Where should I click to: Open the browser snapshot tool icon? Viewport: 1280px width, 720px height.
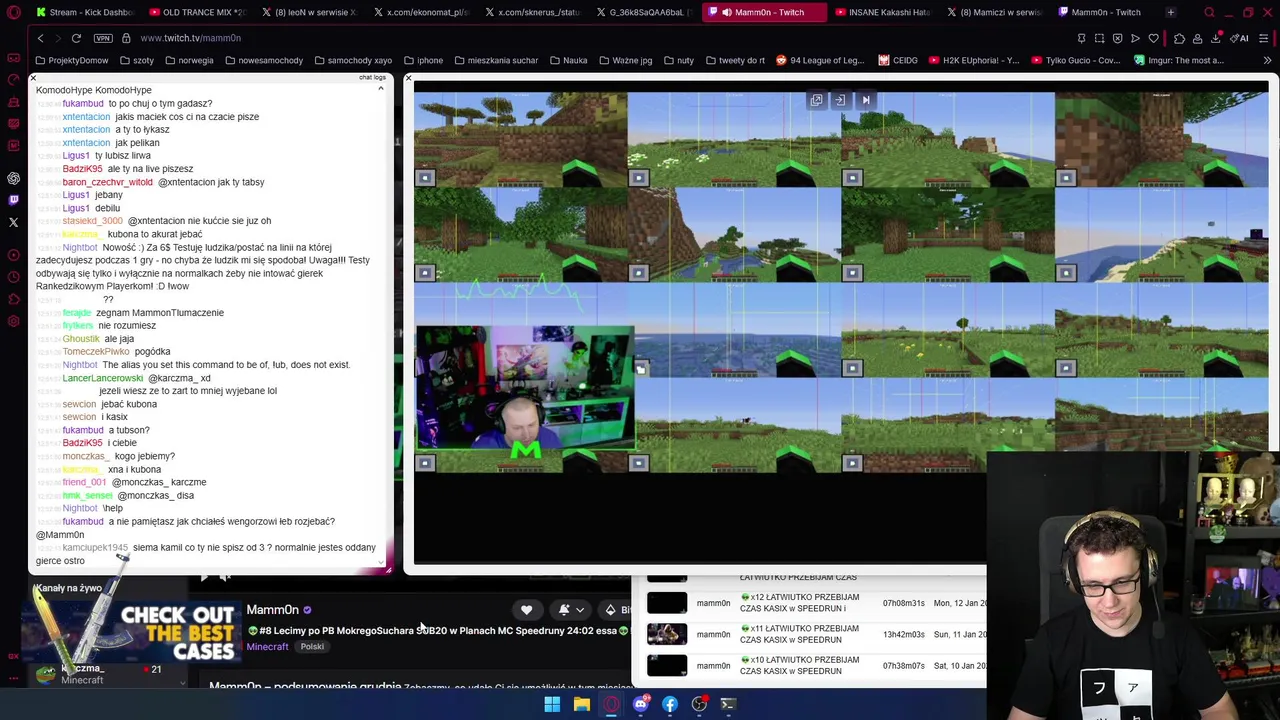[x=1099, y=38]
